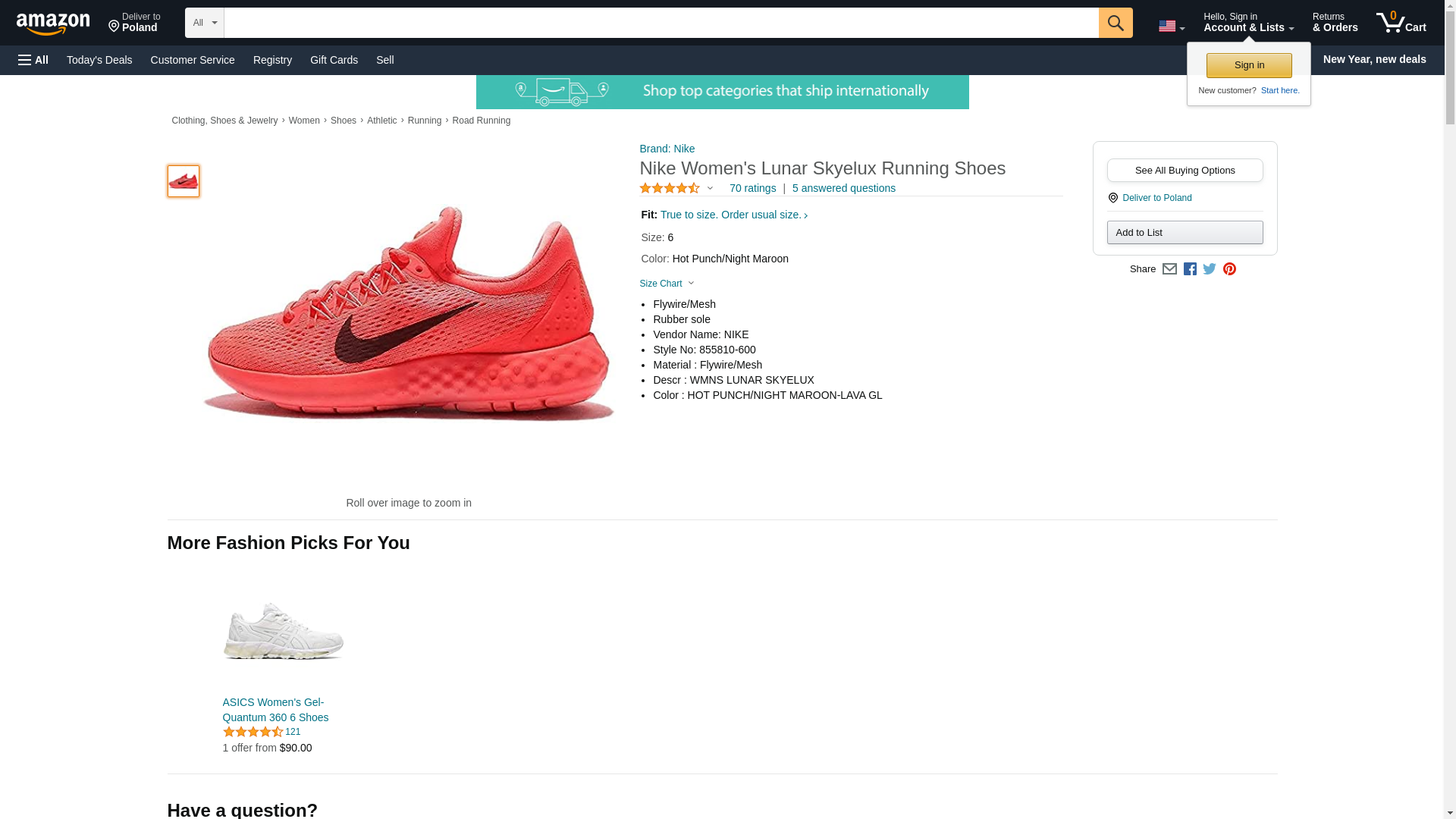
Task: Open the star ratings breakdown popover
Action: tap(676, 188)
